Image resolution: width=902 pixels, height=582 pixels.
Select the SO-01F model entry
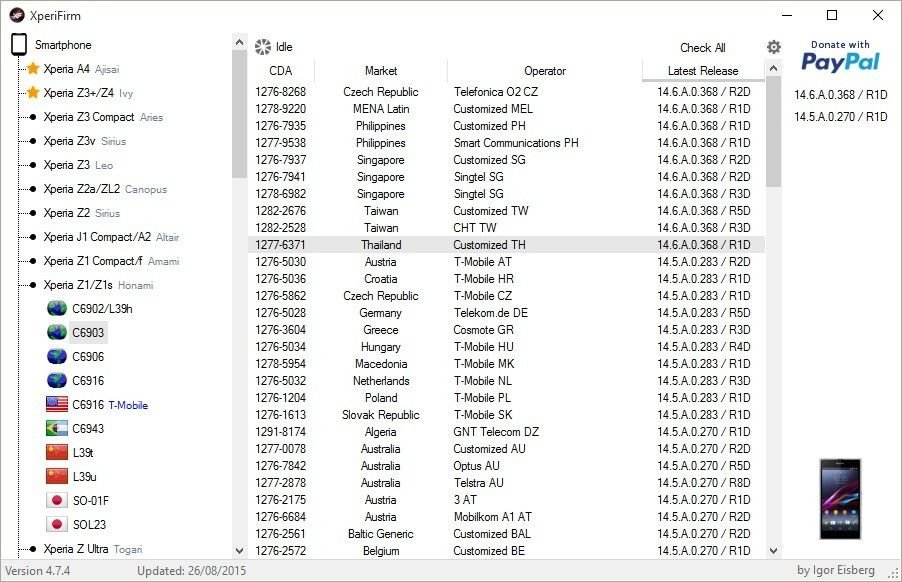tap(91, 500)
